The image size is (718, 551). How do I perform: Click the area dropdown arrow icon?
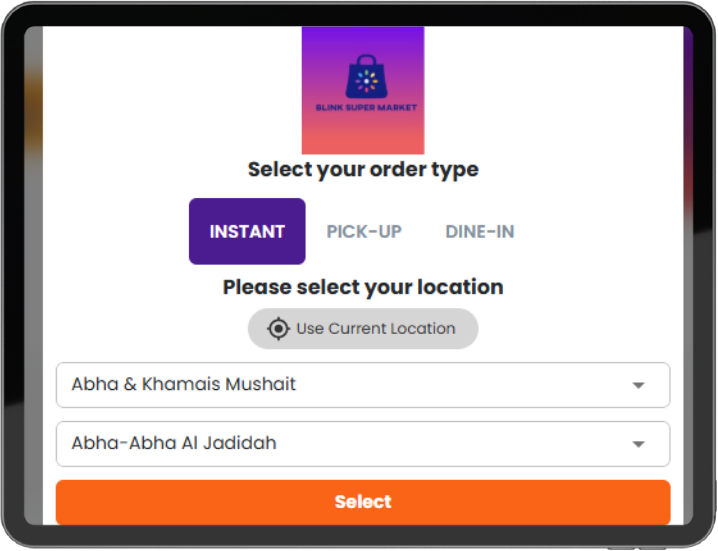pyautogui.click(x=638, y=445)
